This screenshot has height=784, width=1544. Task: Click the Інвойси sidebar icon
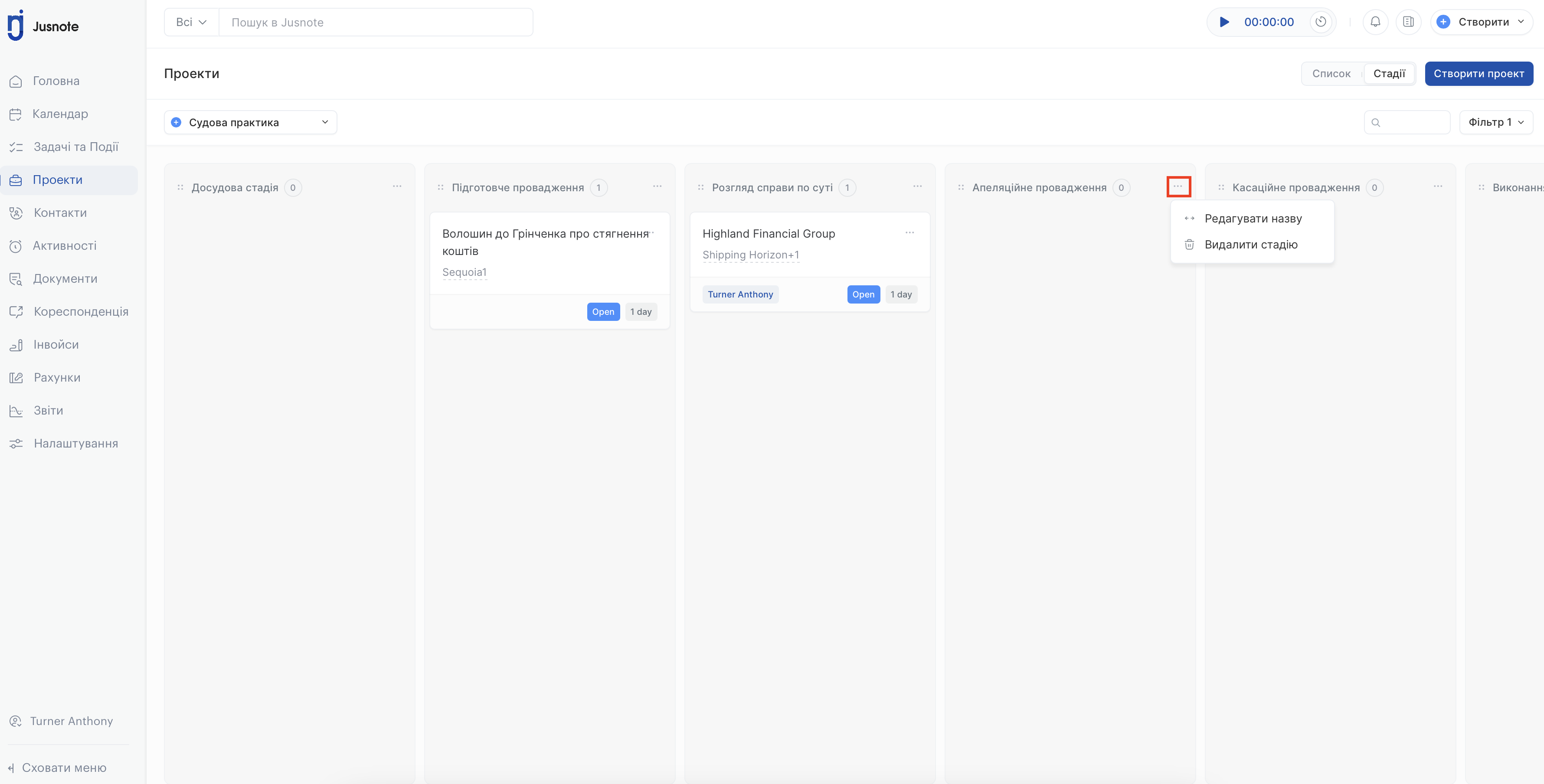(16, 345)
